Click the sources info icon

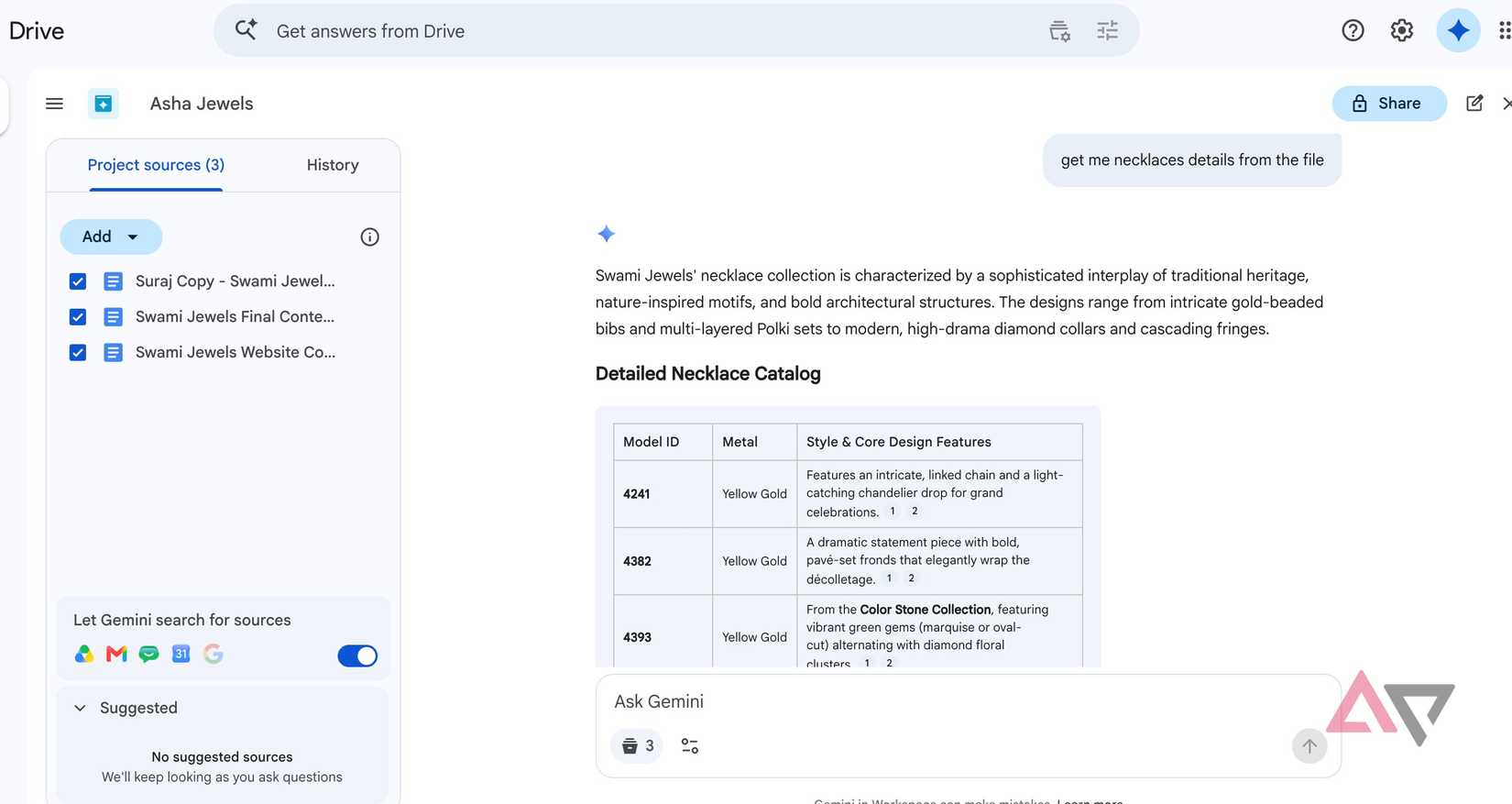click(369, 237)
